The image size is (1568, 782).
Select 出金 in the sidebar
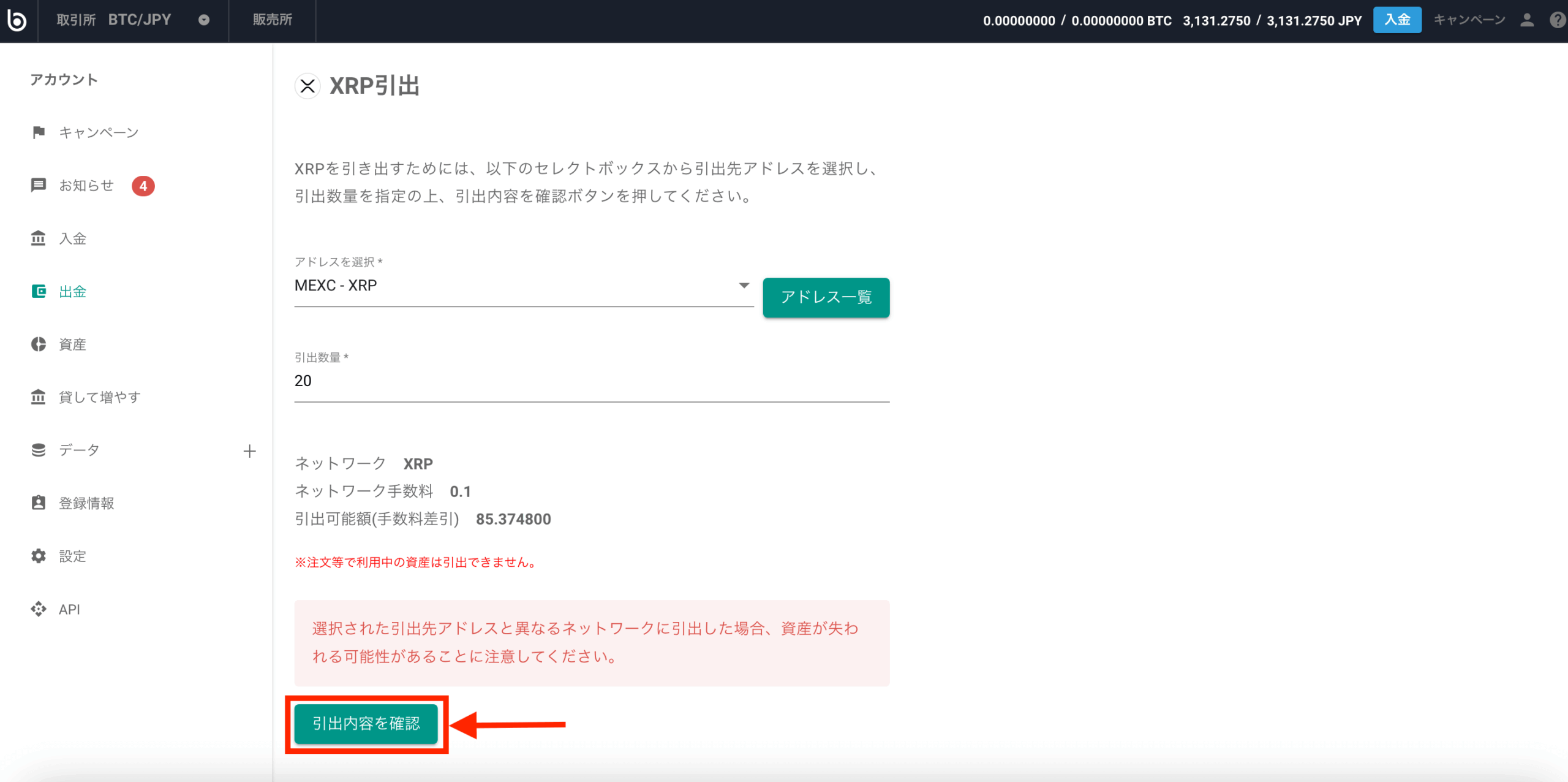(x=72, y=291)
